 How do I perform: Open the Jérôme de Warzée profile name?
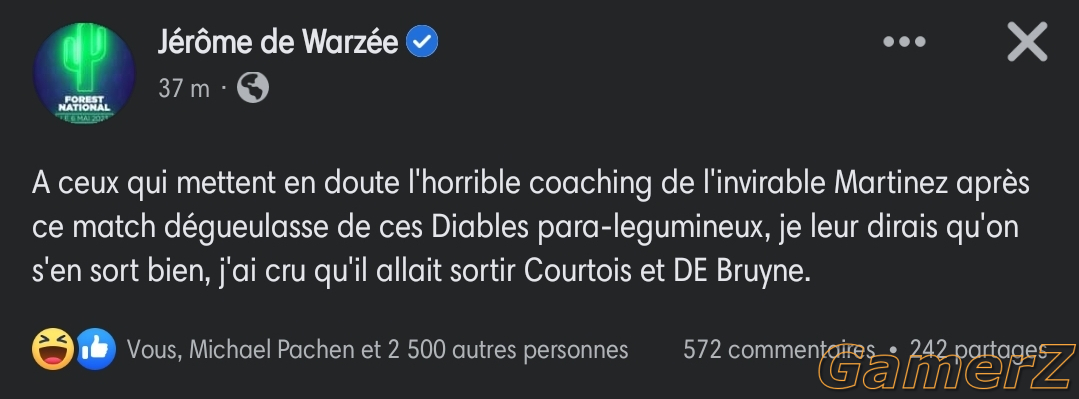tap(278, 43)
